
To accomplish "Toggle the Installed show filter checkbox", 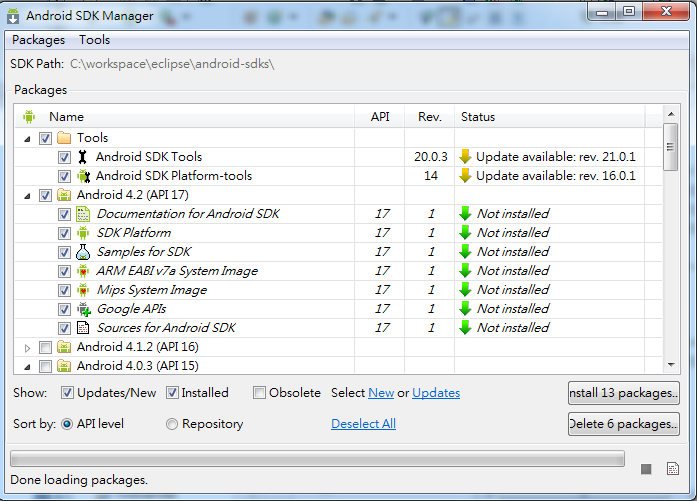I will [172, 393].
